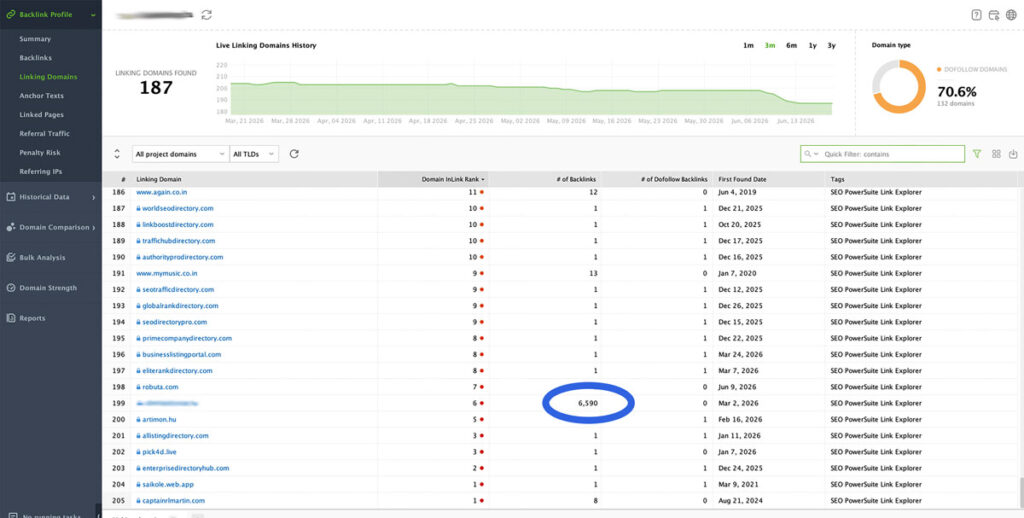Image resolution: width=1024 pixels, height=518 pixels.
Task: Click the vertical scrollbar thumb of the table
Action: (1020, 491)
